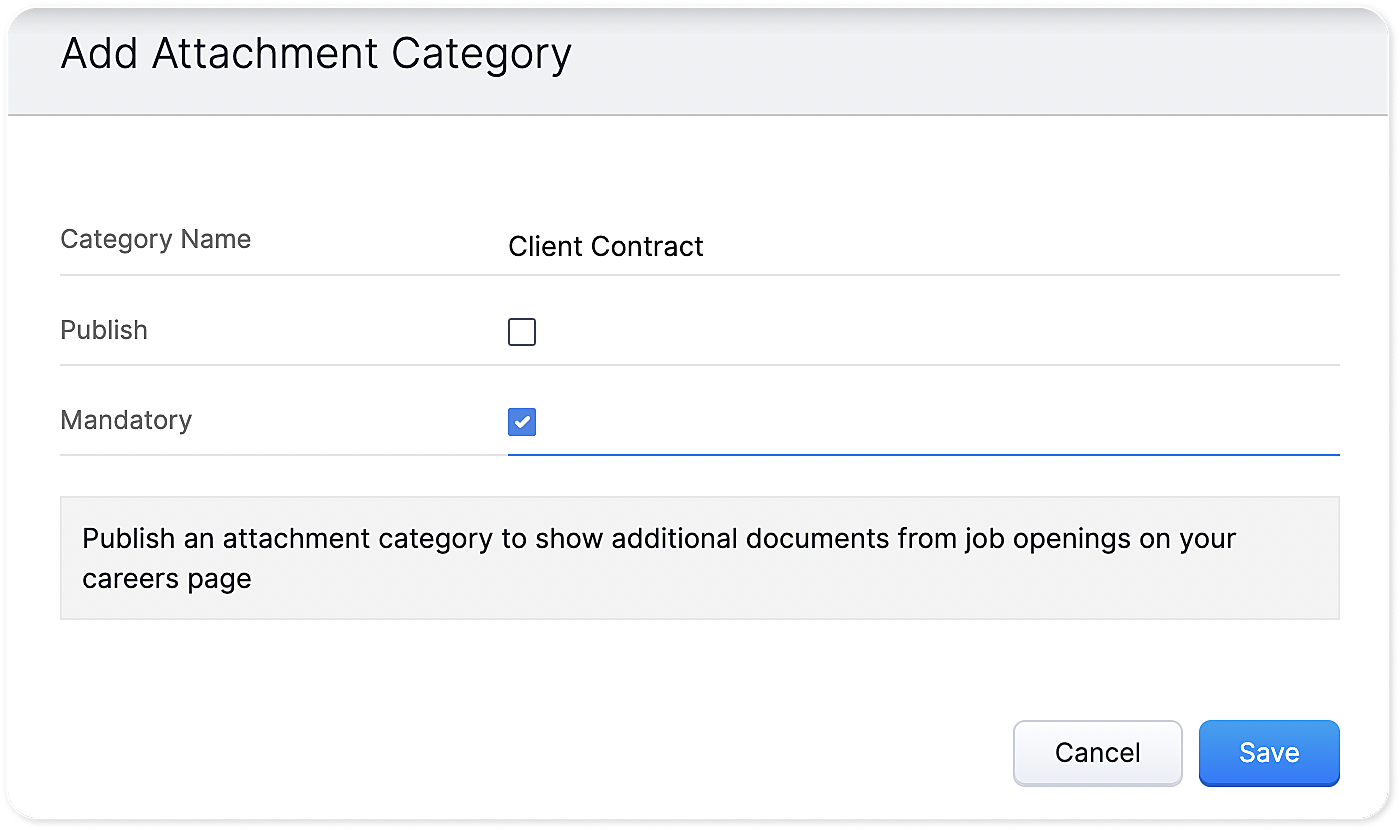This screenshot has height=830, width=1400.
Task: Click the 'Client Contract' text
Action: point(606,246)
